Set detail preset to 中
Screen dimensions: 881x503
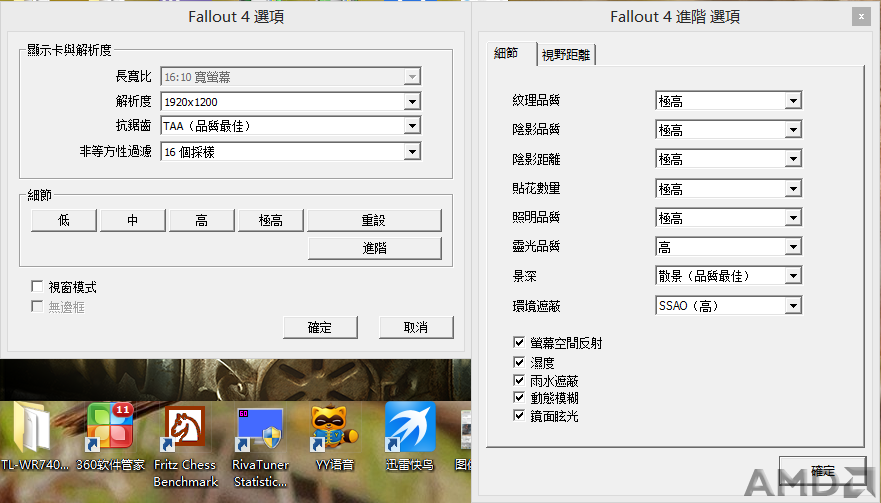pyautogui.click(x=133, y=220)
